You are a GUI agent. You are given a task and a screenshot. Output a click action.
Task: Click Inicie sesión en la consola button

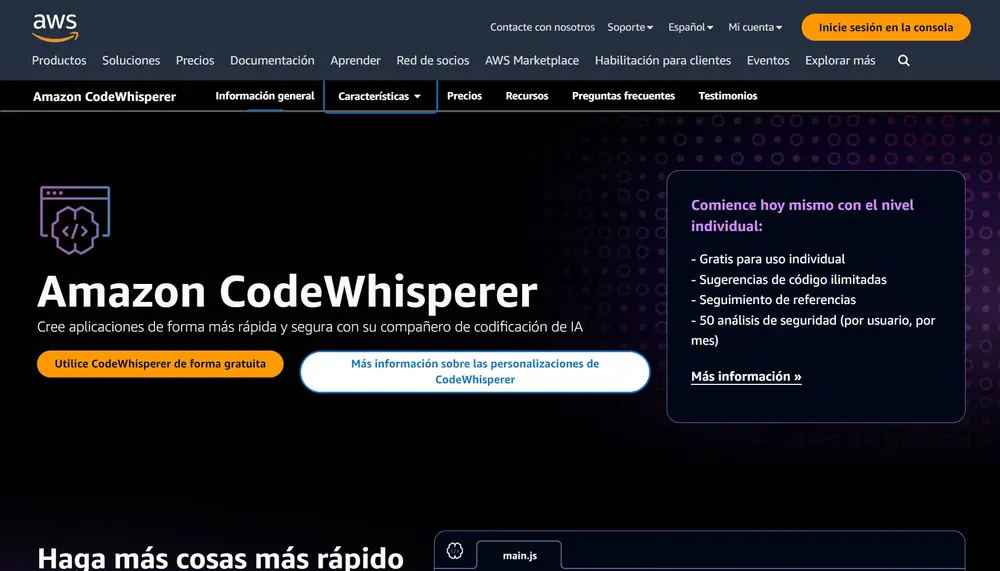(886, 27)
